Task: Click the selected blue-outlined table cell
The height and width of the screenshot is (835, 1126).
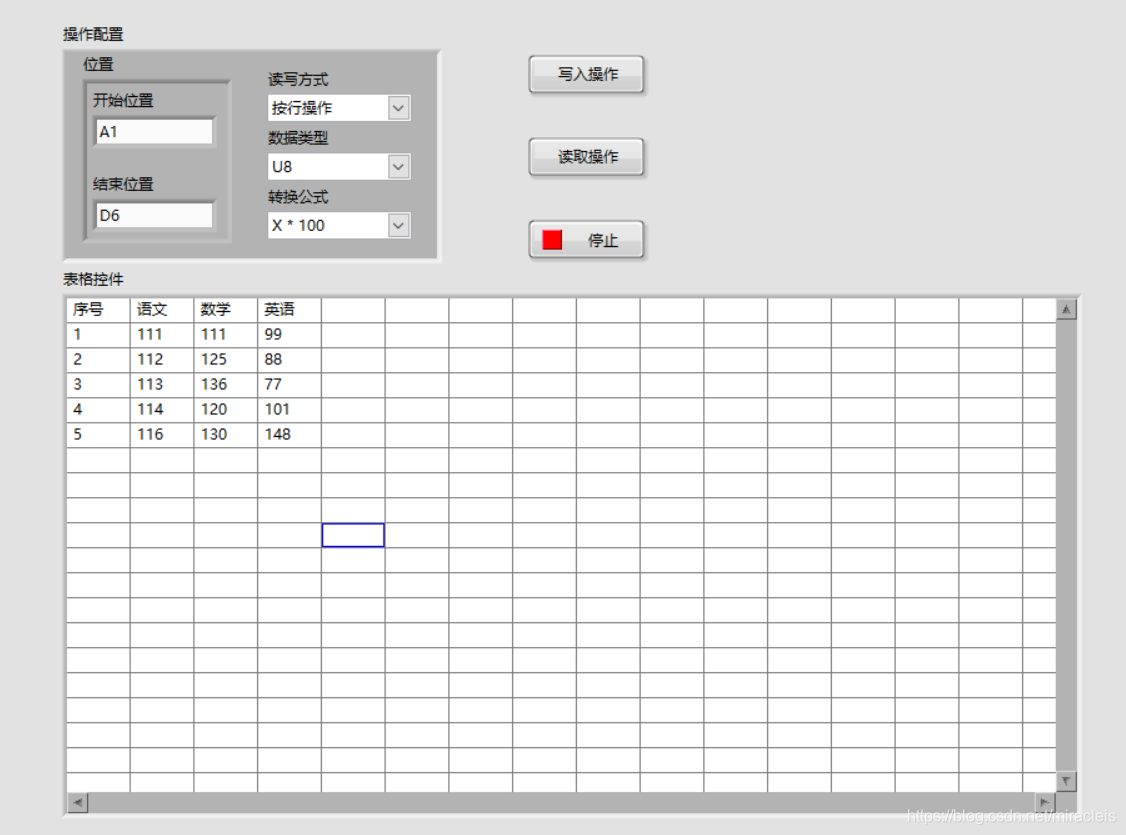Action: pyautogui.click(x=353, y=535)
